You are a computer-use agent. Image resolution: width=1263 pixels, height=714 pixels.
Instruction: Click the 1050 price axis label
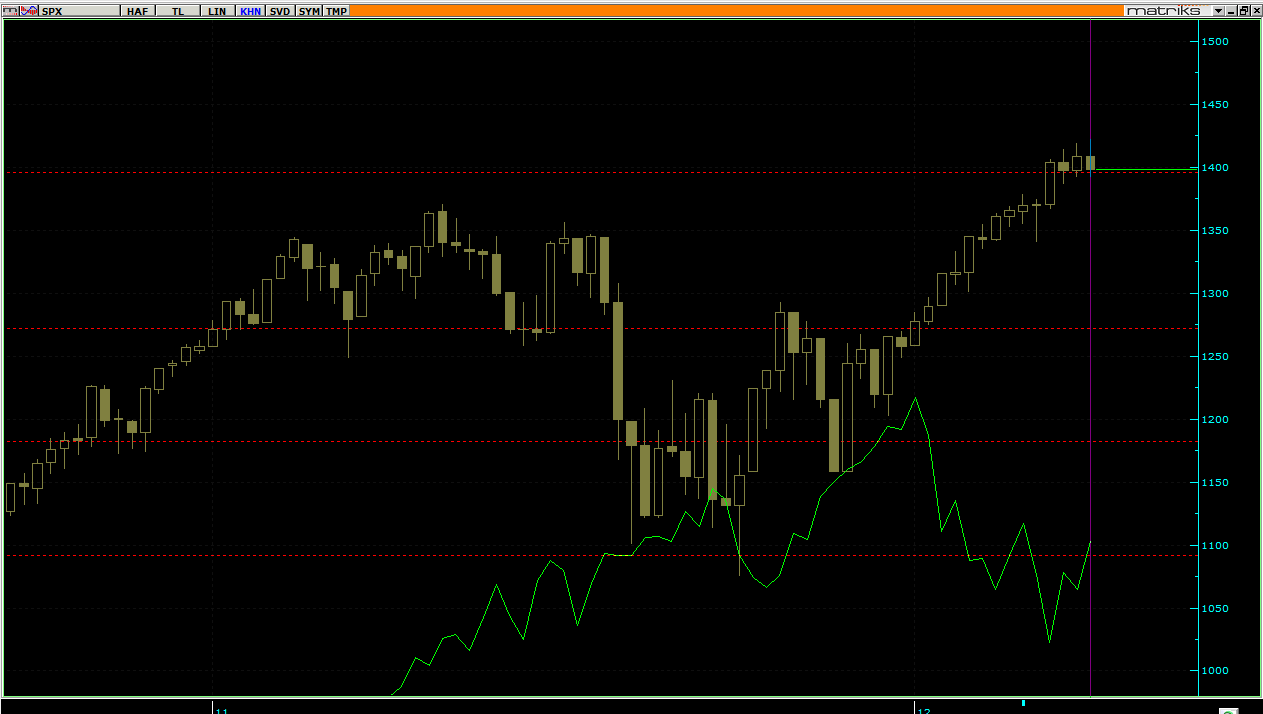pos(1215,608)
